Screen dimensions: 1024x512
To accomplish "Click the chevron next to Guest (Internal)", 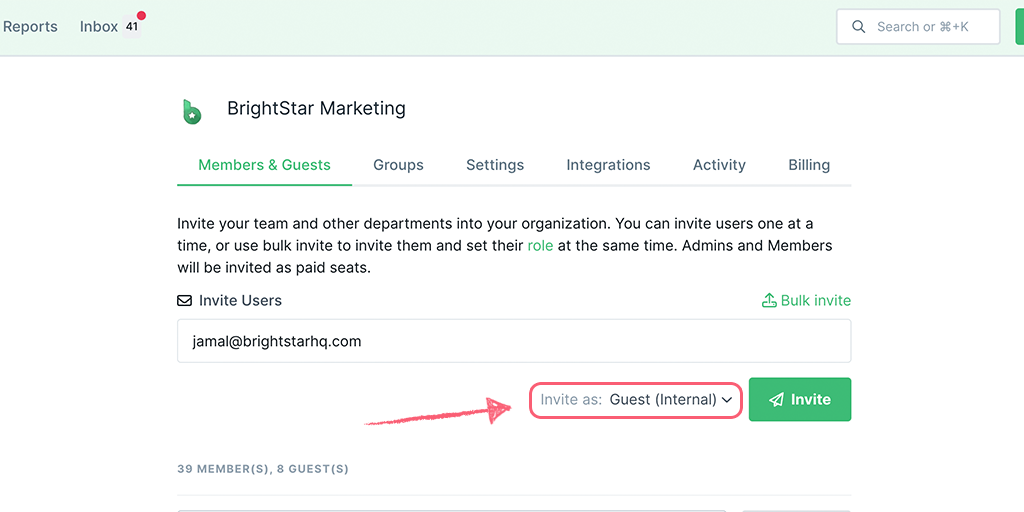I will pyautogui.click(x=727, y=400).
